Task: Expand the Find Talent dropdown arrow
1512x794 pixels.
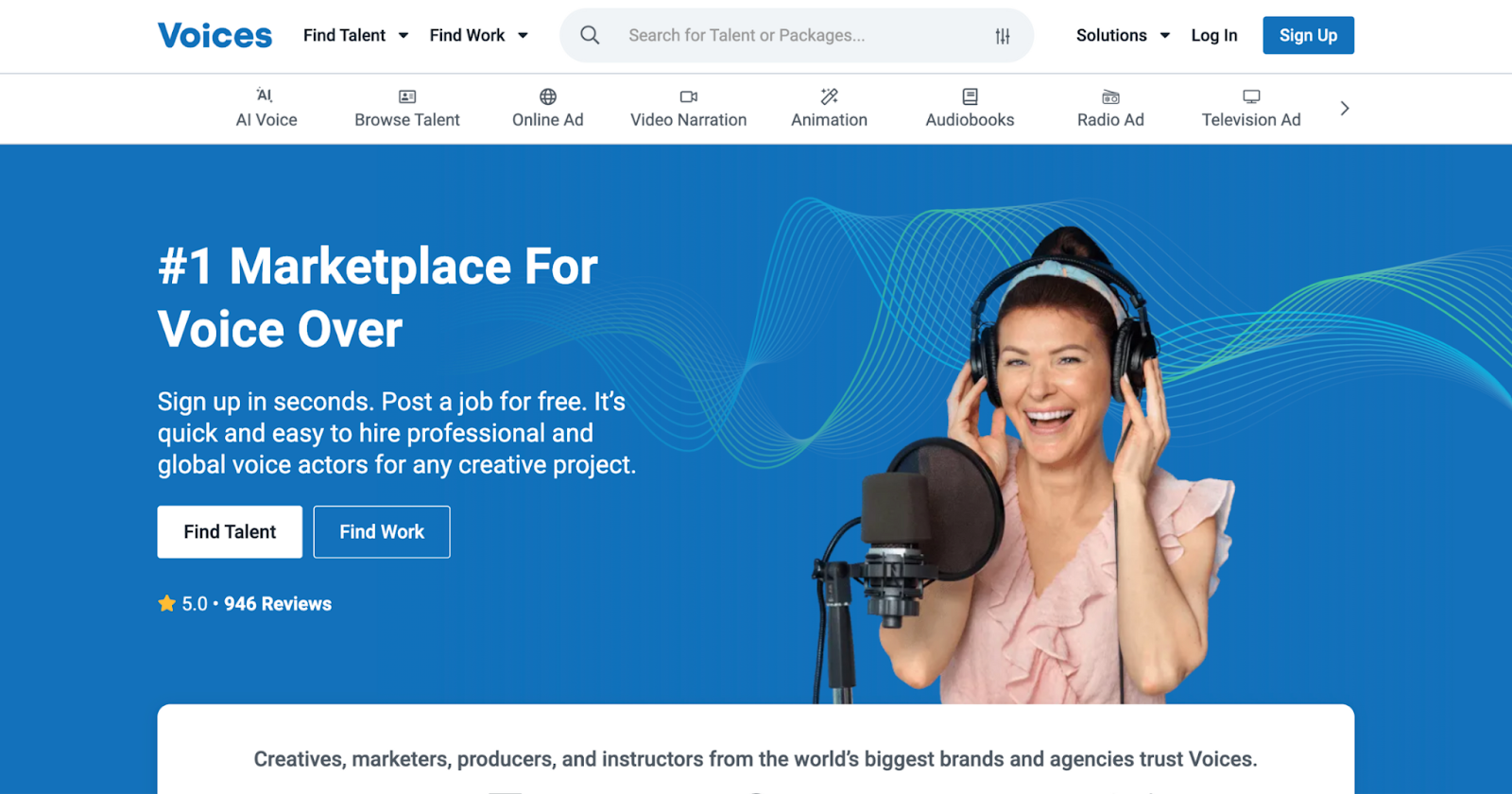Action: tap(404, 36)
